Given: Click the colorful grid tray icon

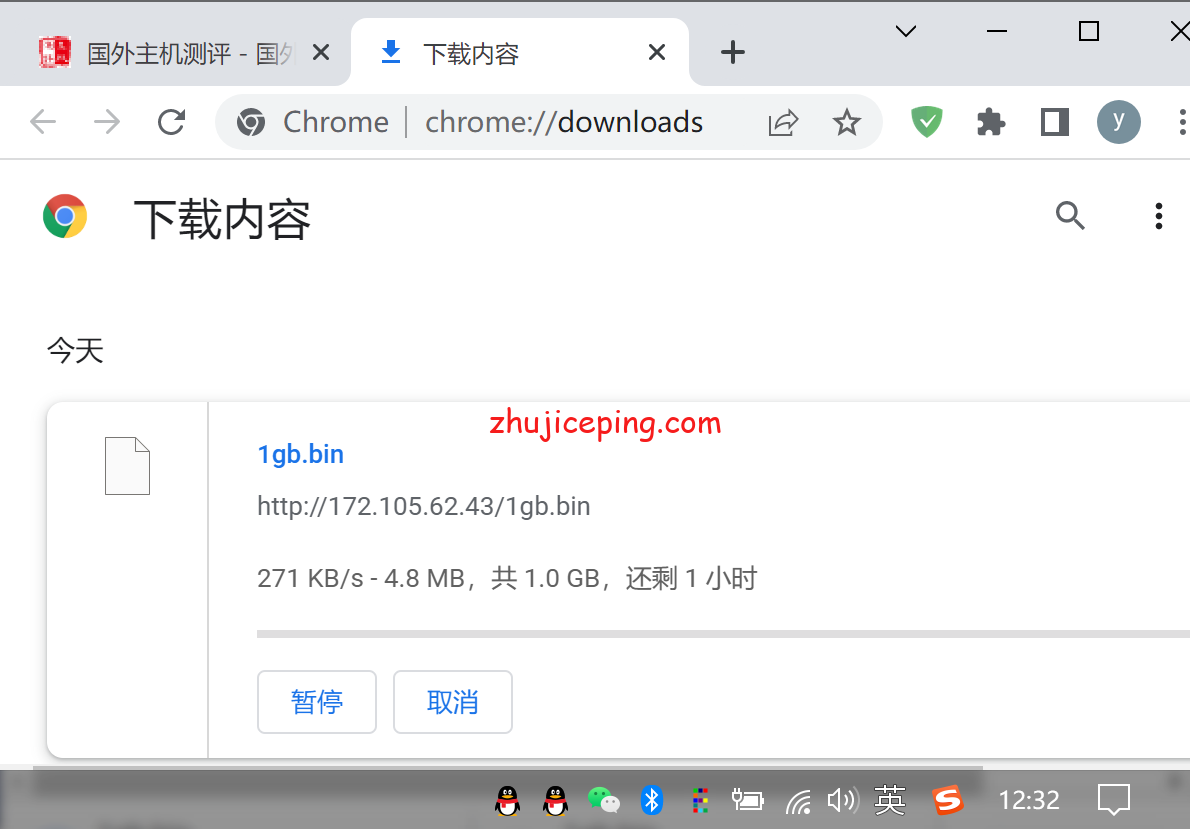Looking at the screenshot, I should tap(700, 800).
